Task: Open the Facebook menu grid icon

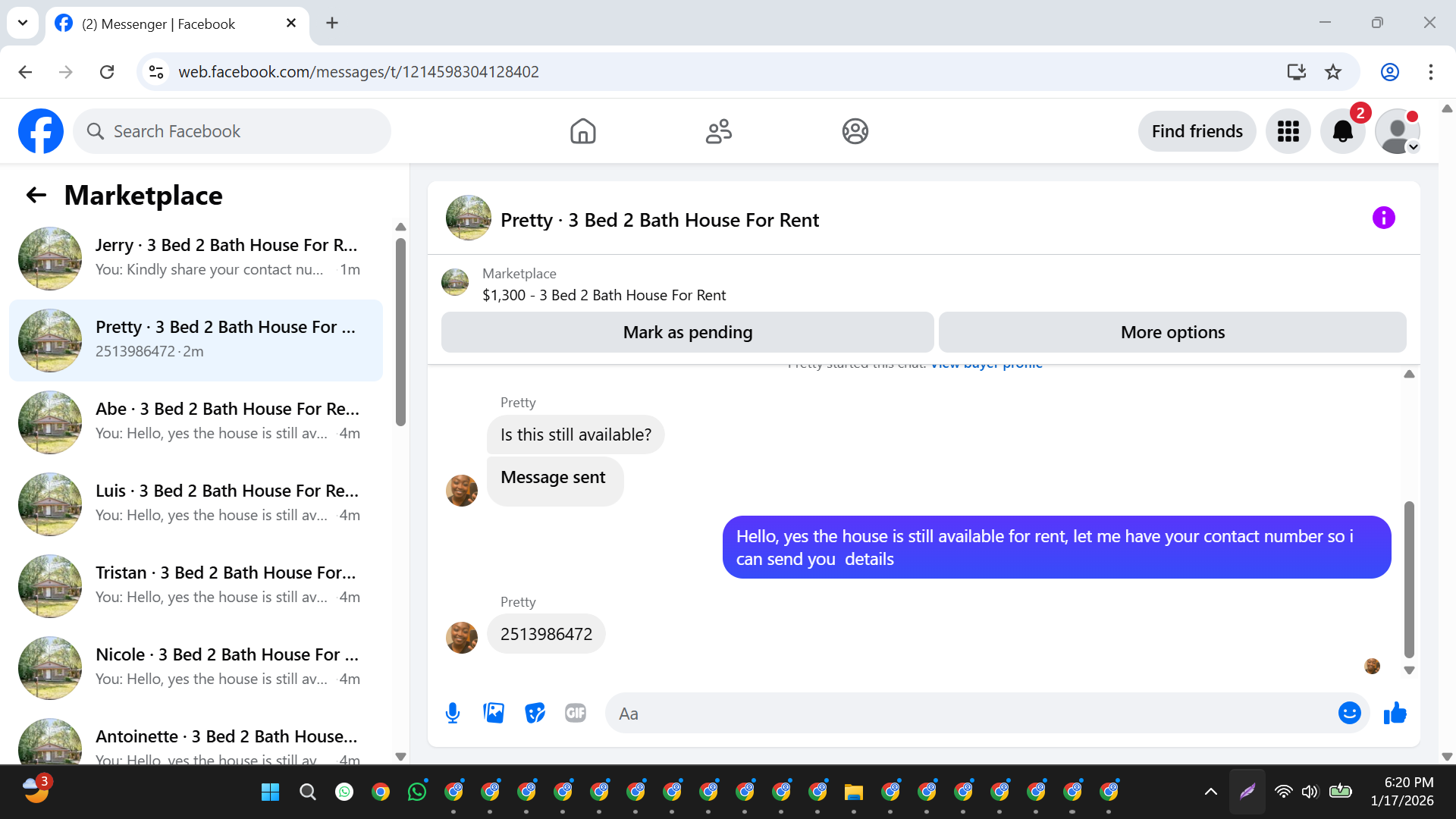Action: tap(1288, 132)
